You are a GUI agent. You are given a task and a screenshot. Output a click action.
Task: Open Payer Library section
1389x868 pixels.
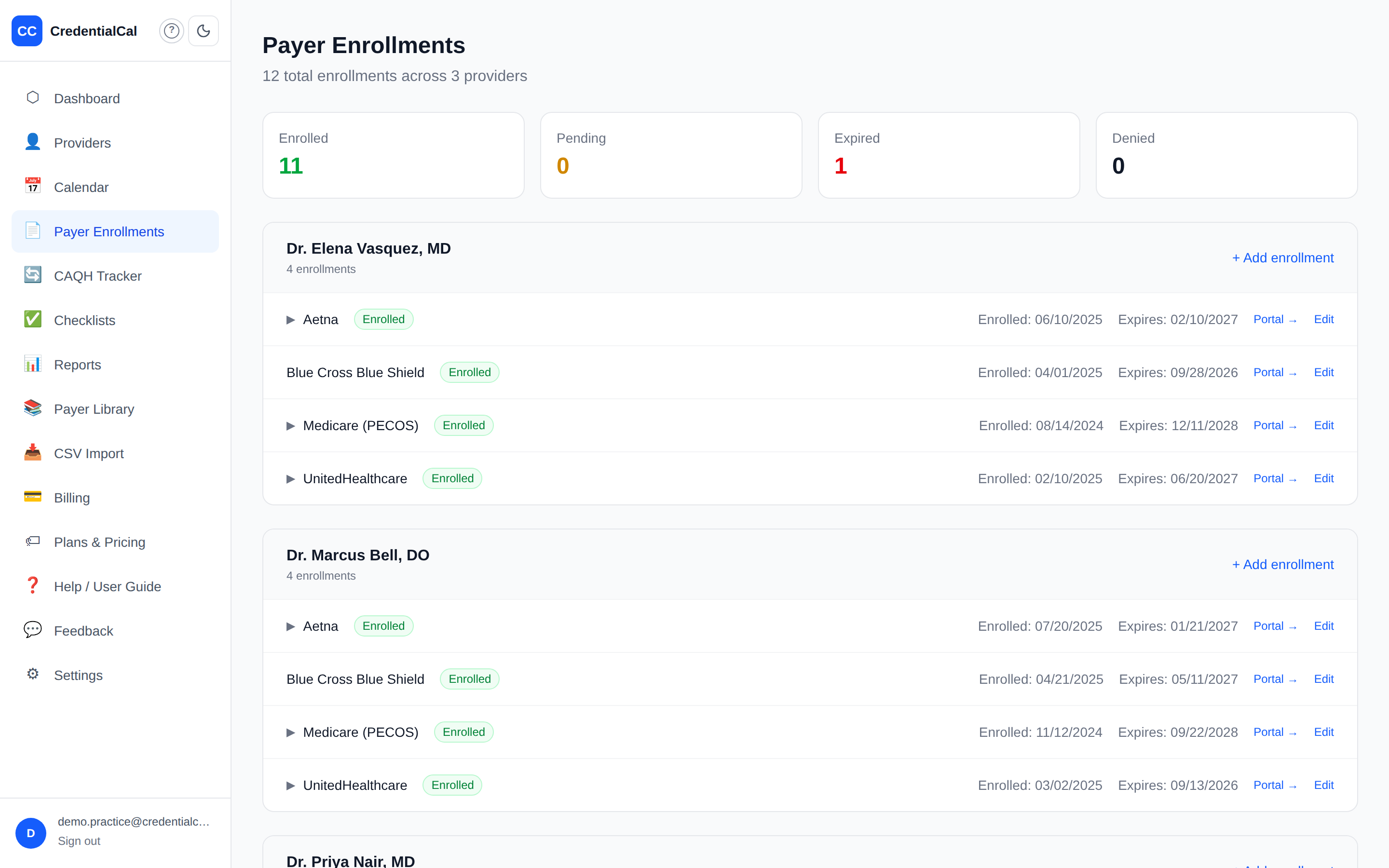[115, 409]
